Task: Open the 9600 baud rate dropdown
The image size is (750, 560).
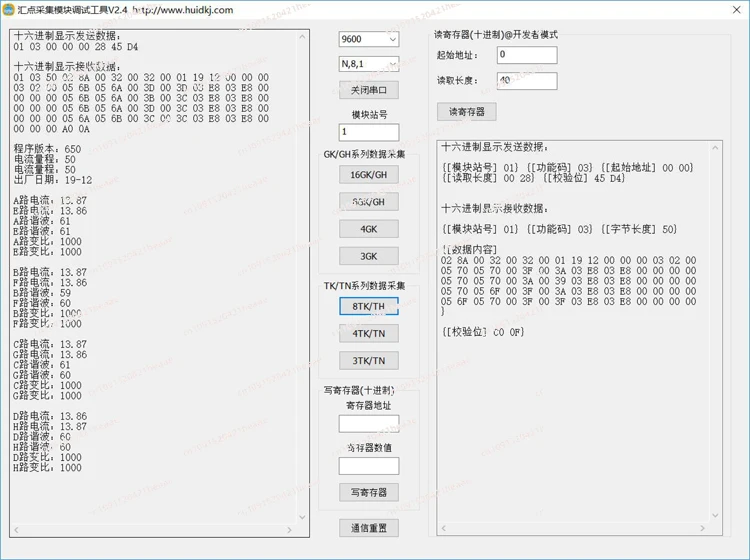Action: pyautogui.click(x=369, y=39)
